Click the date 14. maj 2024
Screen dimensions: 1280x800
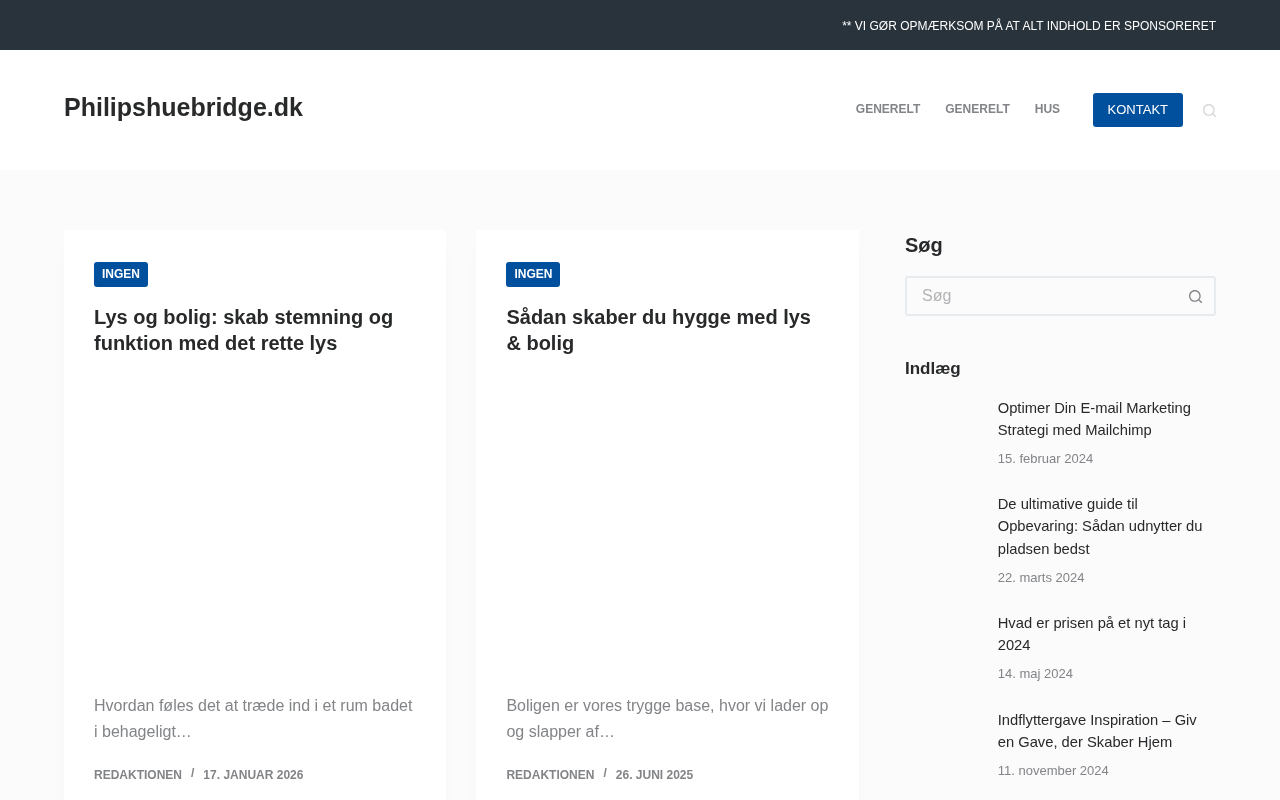(1035, 674)
